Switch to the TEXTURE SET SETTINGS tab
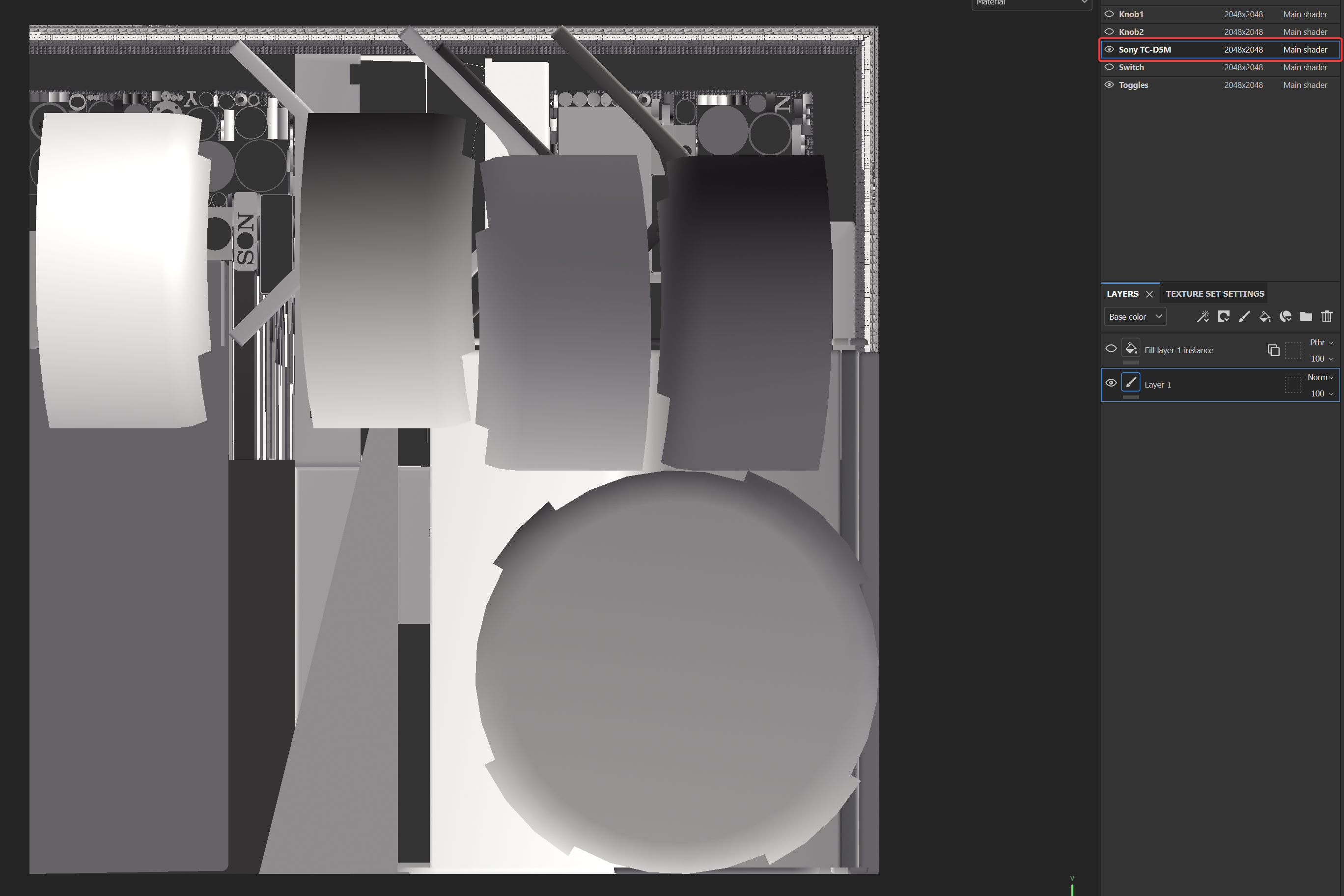The width and height of the screenshot is (1344, 896). coord(1214,293)
